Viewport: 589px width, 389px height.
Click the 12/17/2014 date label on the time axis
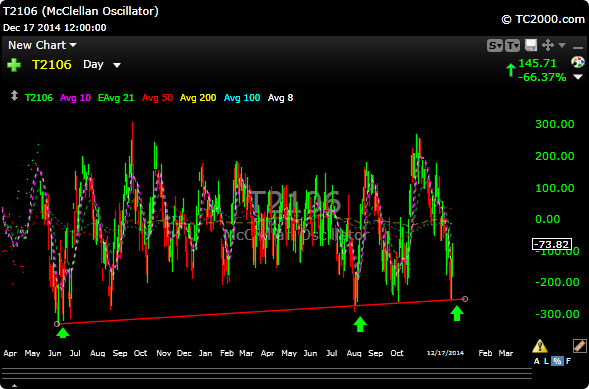pyautogui.click(x=446, y=353)
